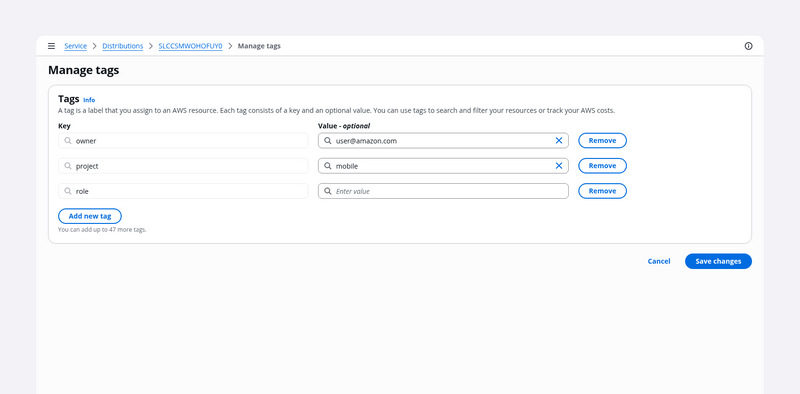Cancel tag editing

pyautogui.click(x=659, y=261)
